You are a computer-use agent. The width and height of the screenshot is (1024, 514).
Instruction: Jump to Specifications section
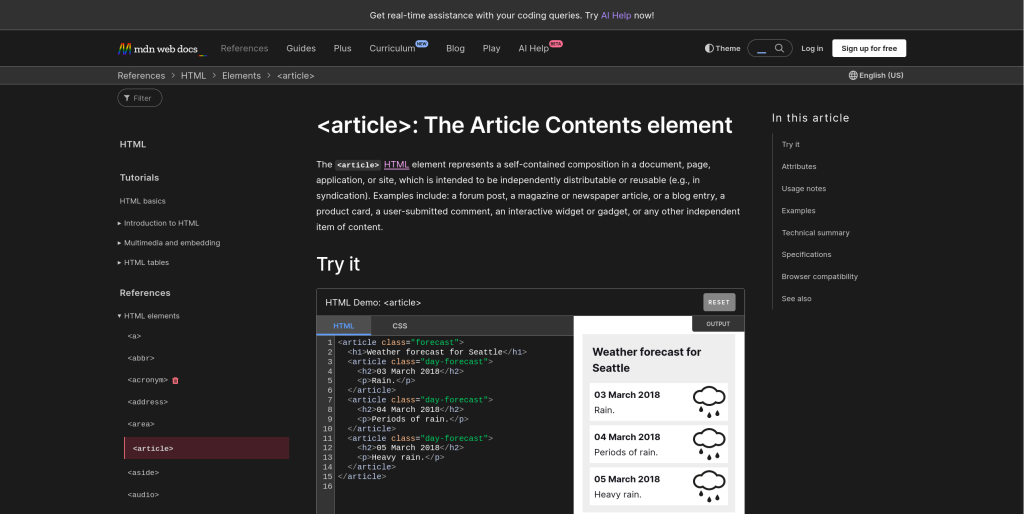806,255
